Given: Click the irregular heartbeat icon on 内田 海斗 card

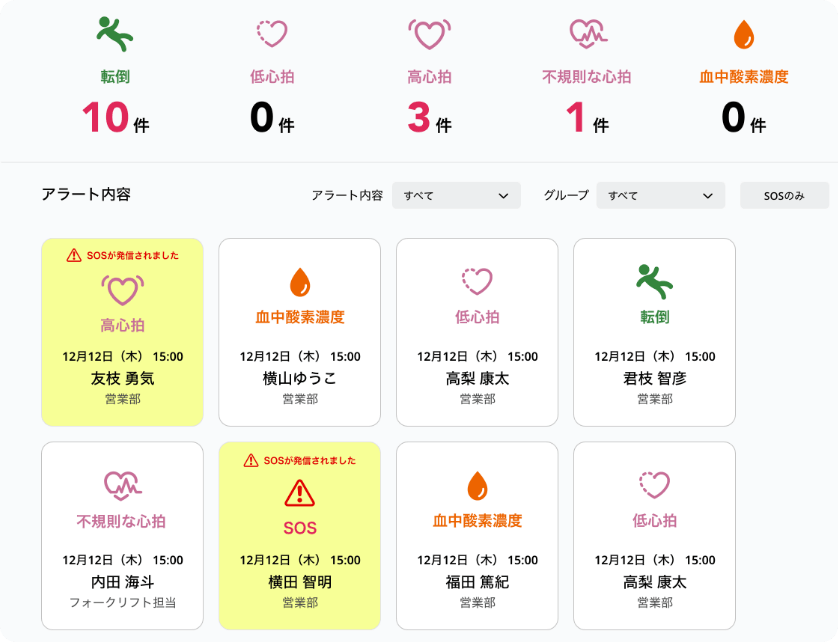Looking at the screenshot, I should coord(122,486).
